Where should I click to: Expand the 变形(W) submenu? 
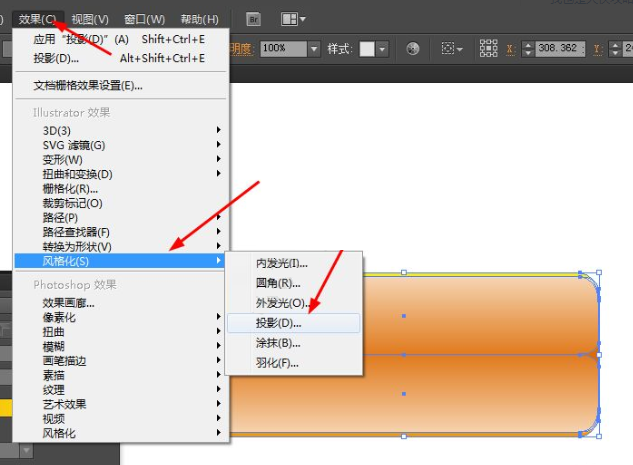click(121, 159)
